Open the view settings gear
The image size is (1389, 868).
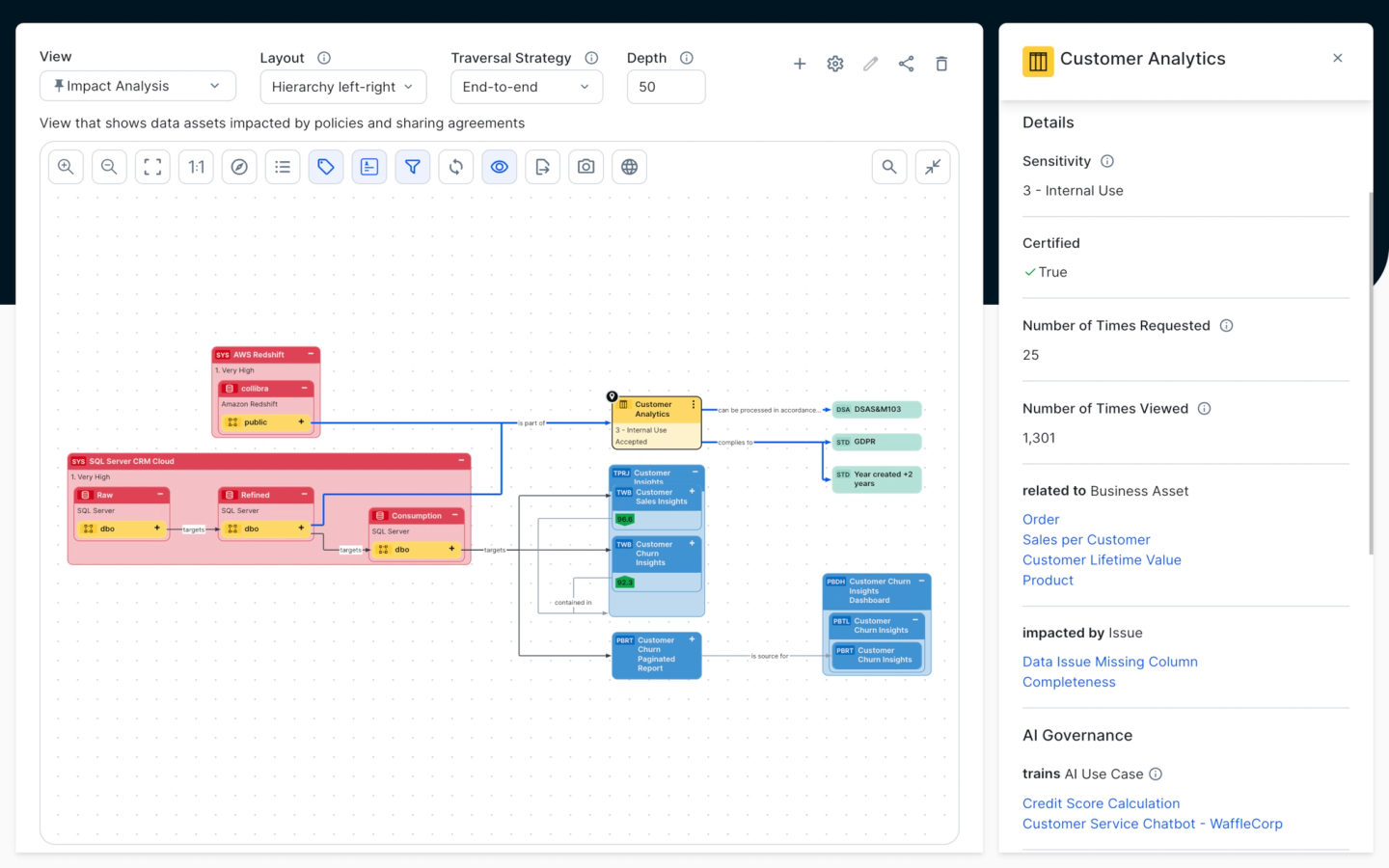(x=835, y=64)
